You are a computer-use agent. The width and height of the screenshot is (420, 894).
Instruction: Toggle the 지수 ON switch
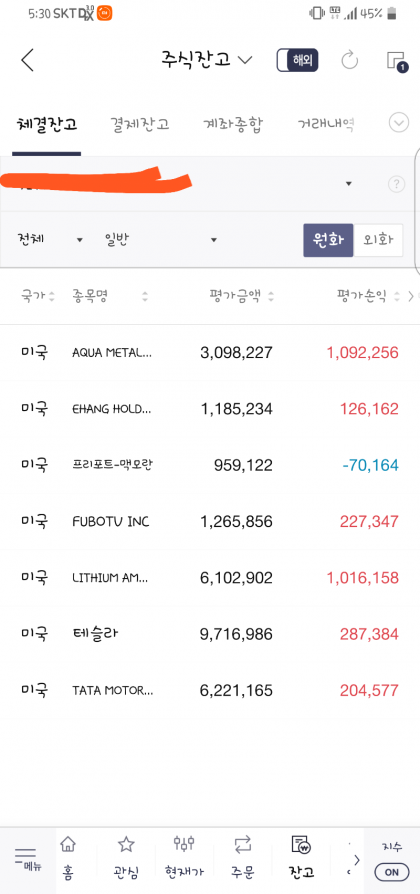coord(392,871)
